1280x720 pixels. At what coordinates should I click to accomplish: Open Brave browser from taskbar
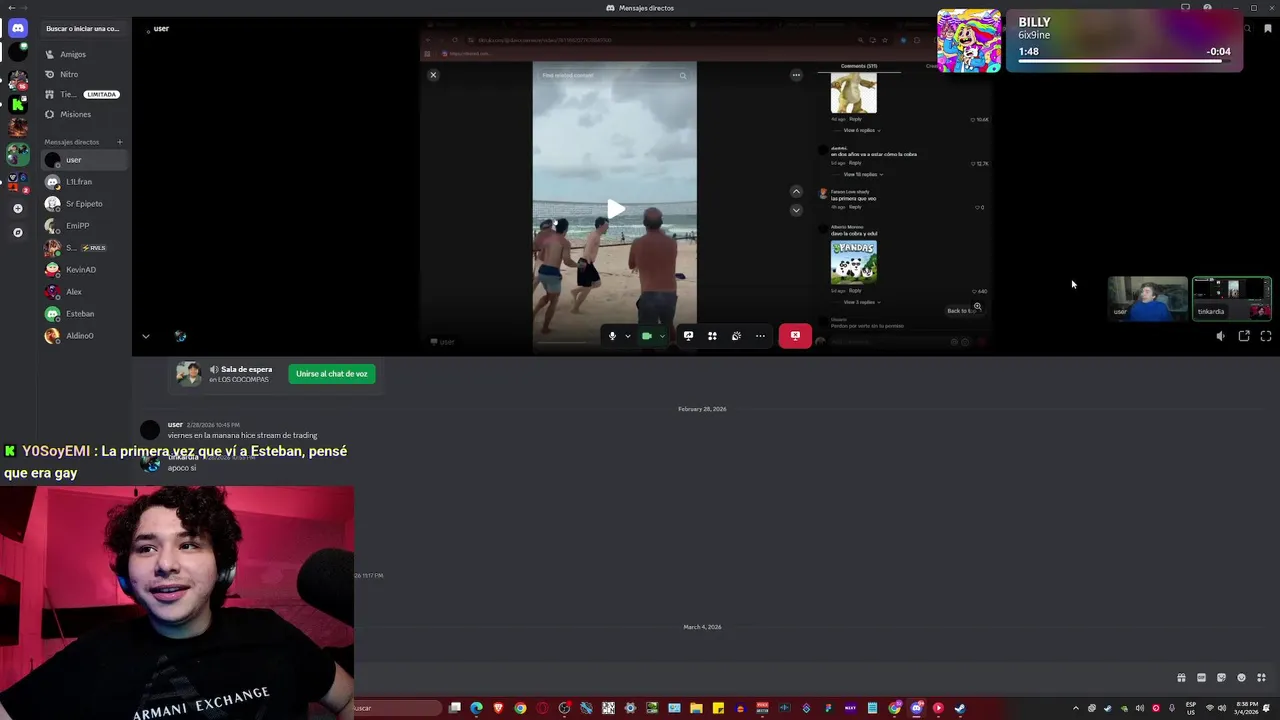pyautogui.click(x=498, y=708)
